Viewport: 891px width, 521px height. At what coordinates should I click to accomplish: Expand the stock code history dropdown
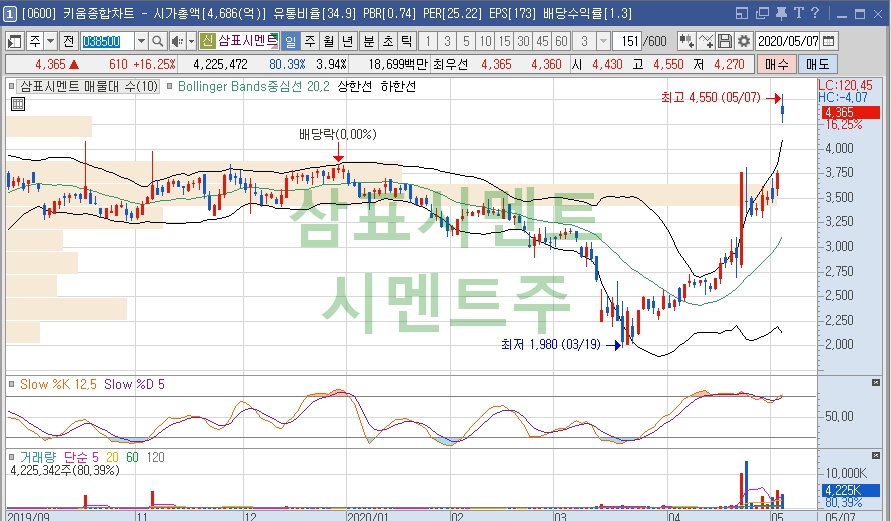point(141,41)
